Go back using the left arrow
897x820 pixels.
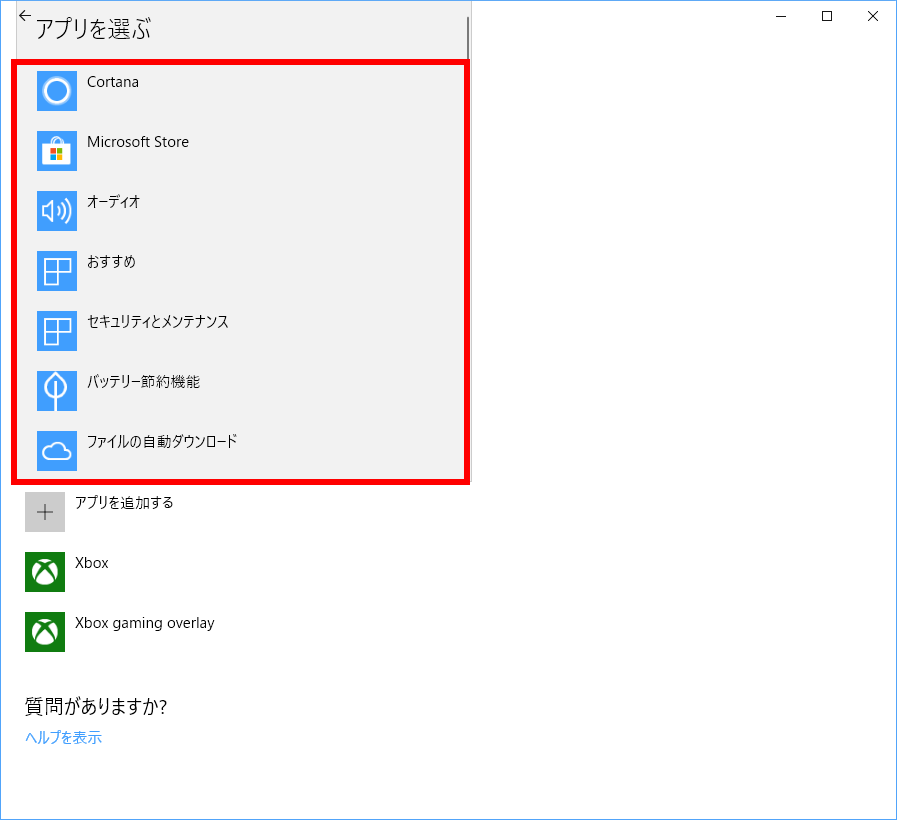(x=25, y=16)
